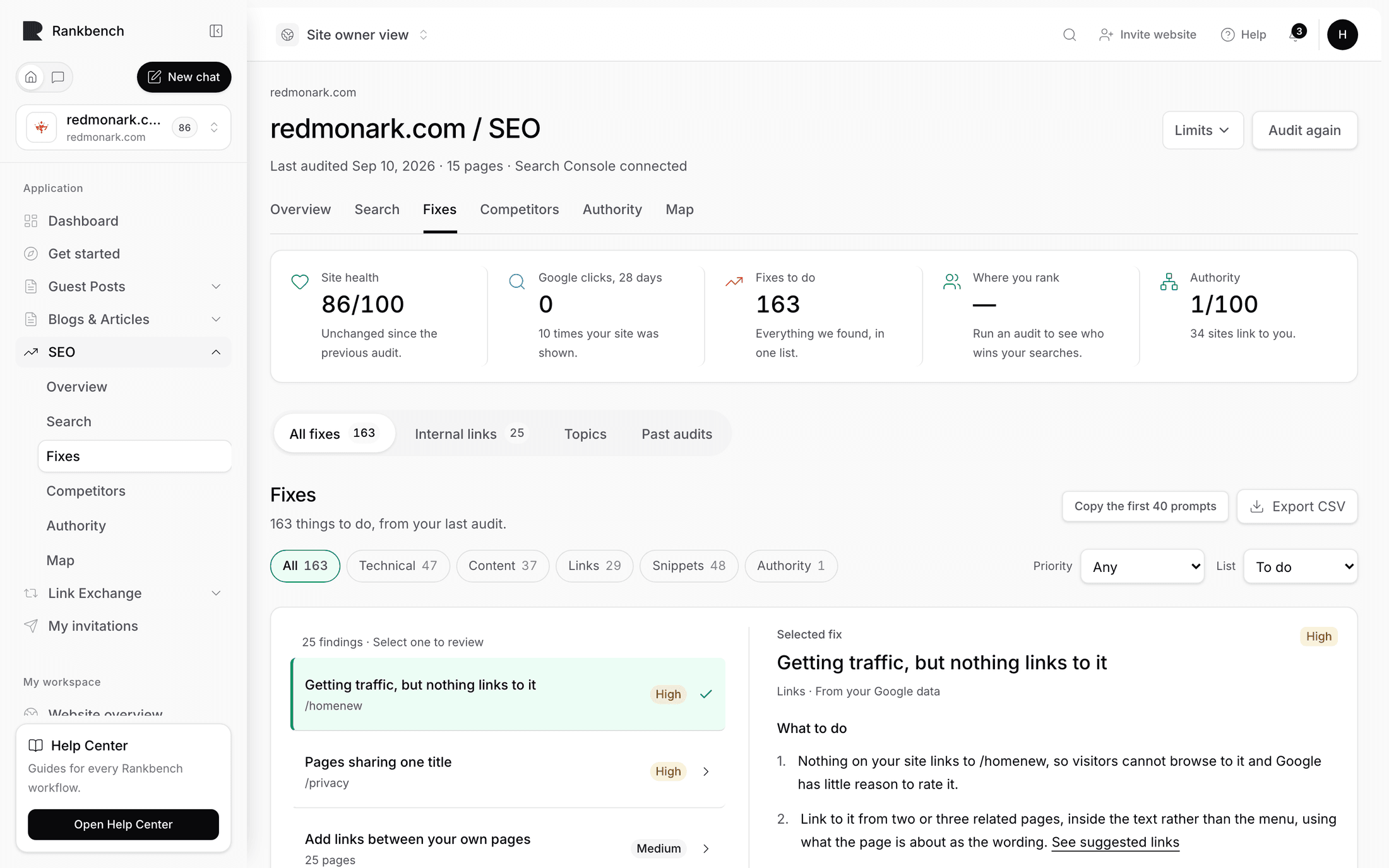Click the Audit again button
The image size is (1389, 868).
1304,131
